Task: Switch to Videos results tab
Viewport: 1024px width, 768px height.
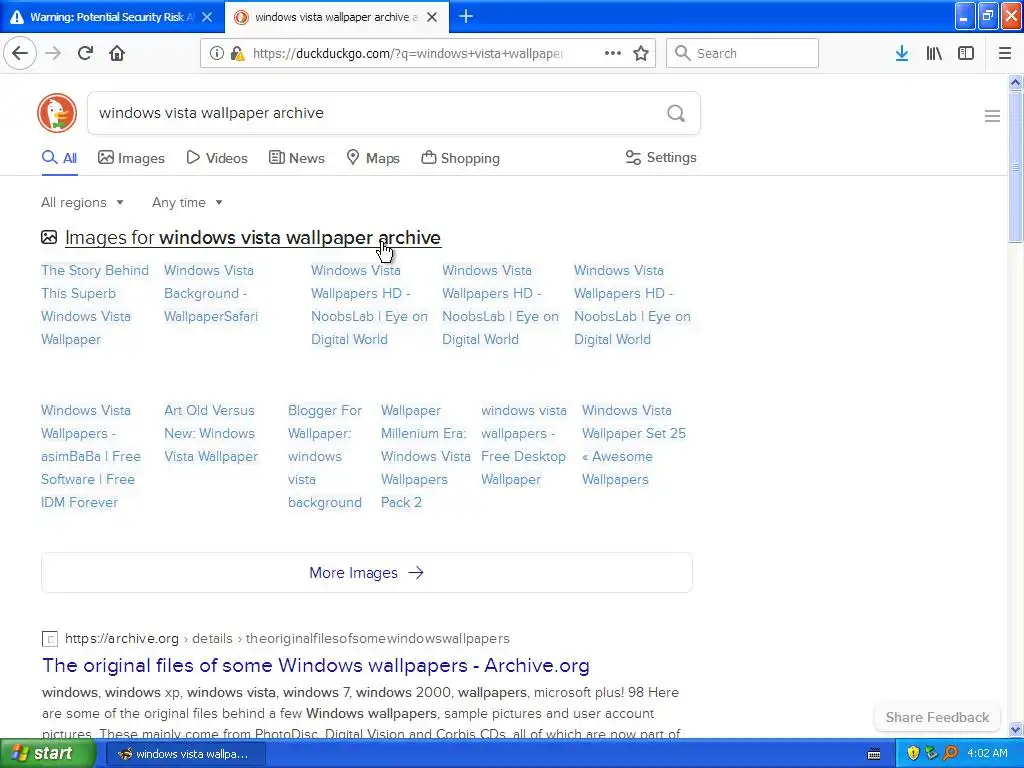Action: point(217,158)
